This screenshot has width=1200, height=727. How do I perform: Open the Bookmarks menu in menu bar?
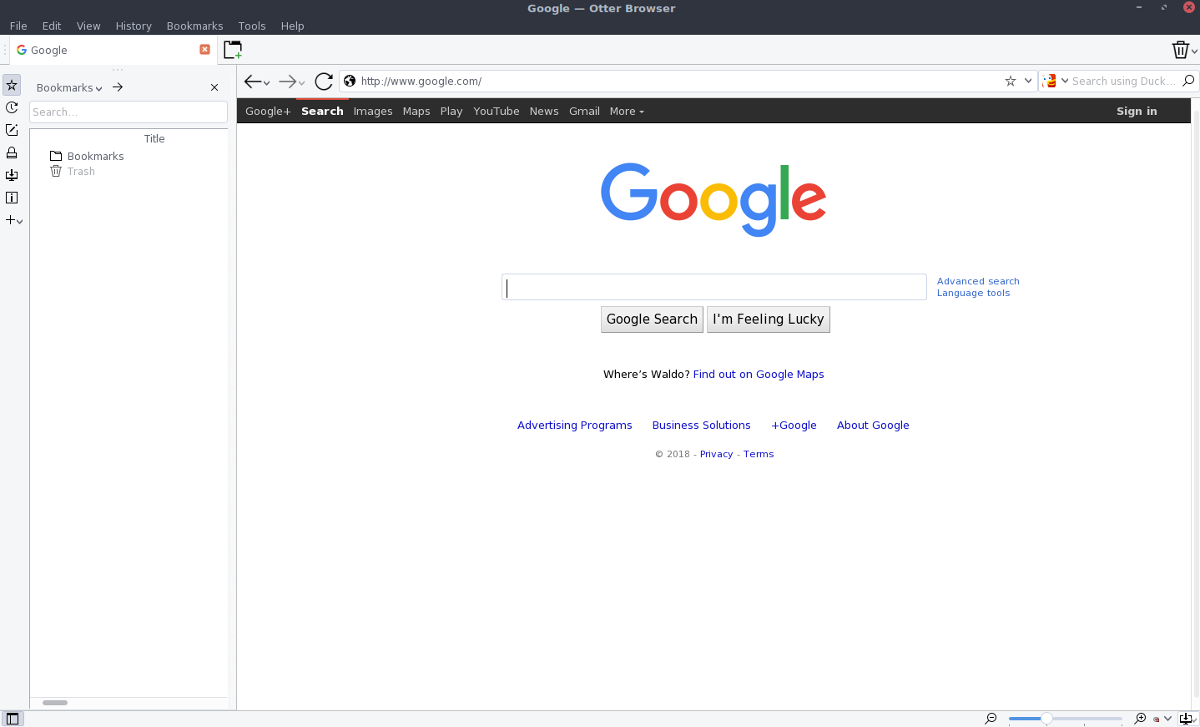[x=195, y=26]
